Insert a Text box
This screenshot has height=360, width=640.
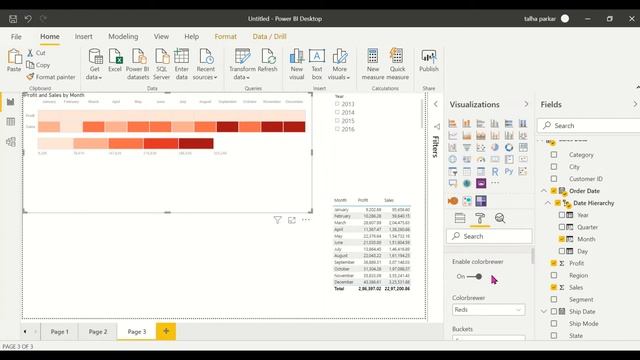(317, 64)
